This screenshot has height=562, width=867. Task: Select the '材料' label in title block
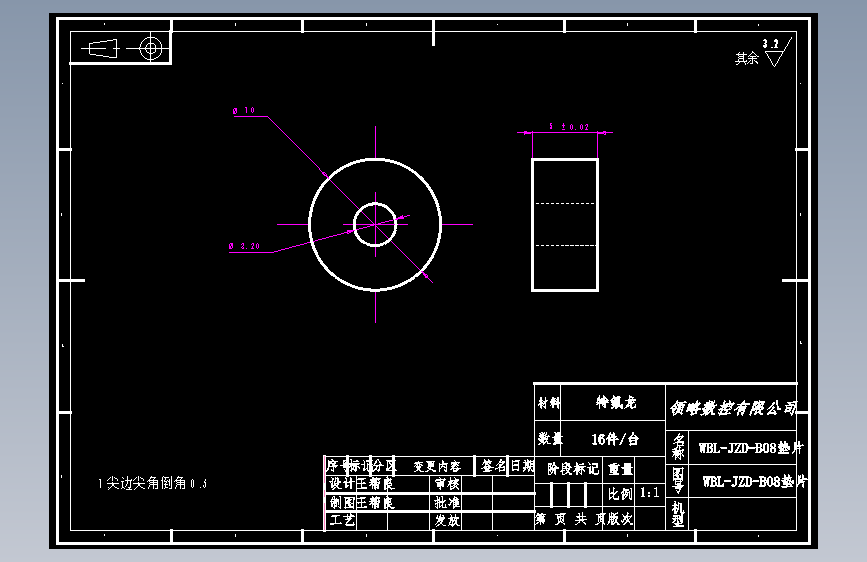549,403
